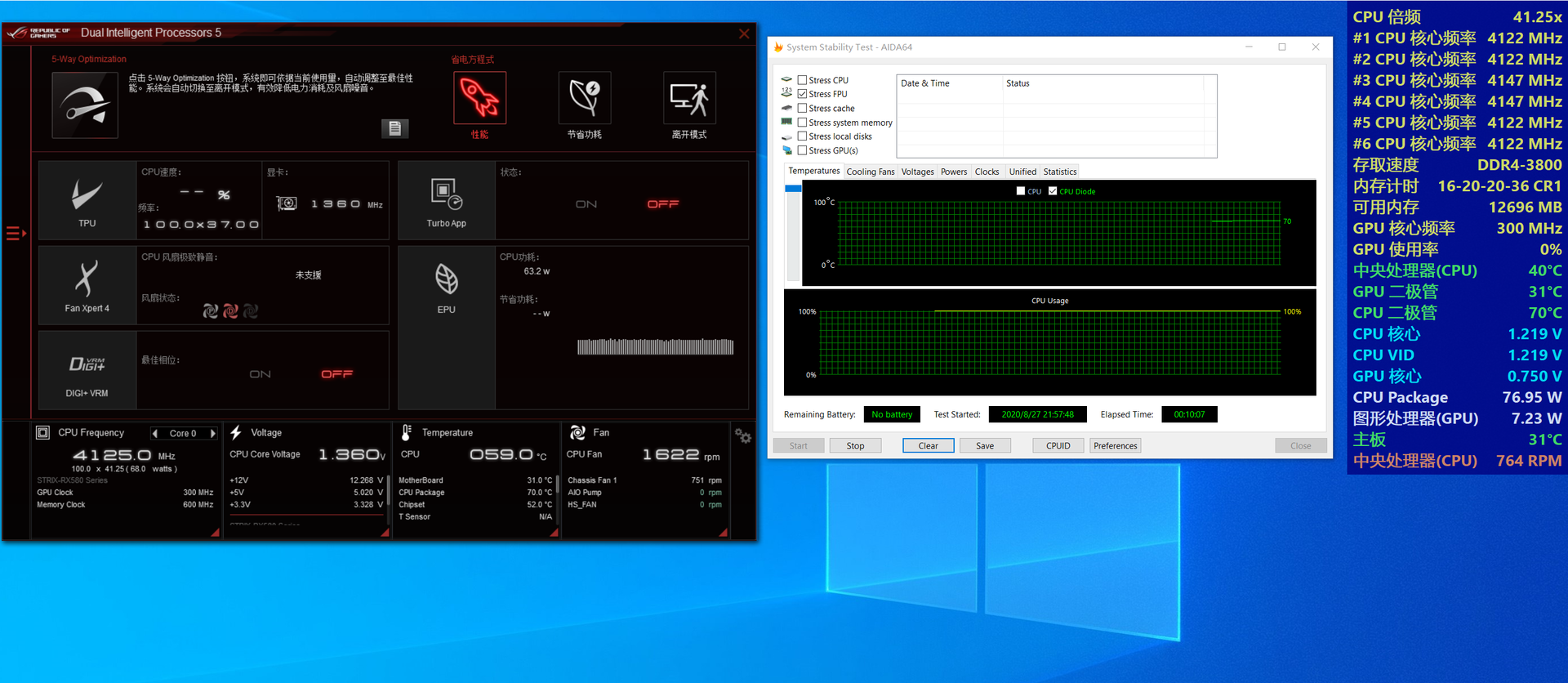This screenshot has height=683, width=1568.
Task: Open the Fan Xpert 4 icon
Action: tap(87, 279)
